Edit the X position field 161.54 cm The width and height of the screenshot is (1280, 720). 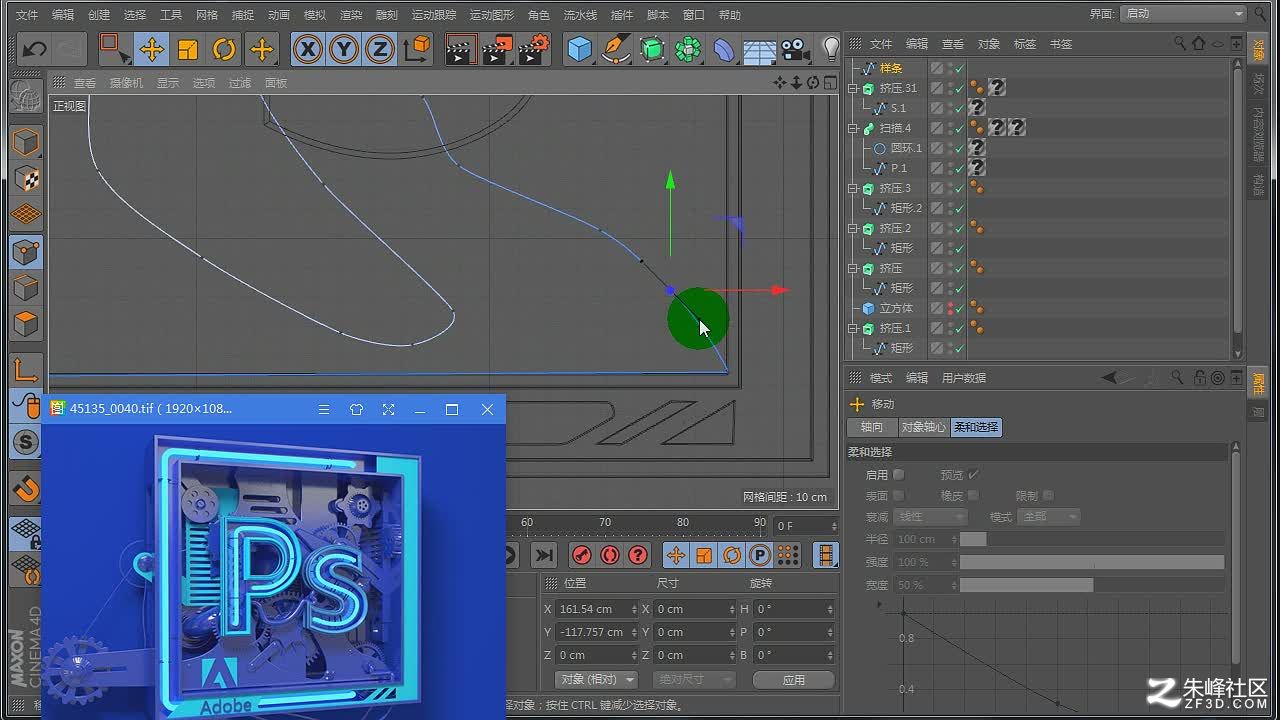pos(596,609)
